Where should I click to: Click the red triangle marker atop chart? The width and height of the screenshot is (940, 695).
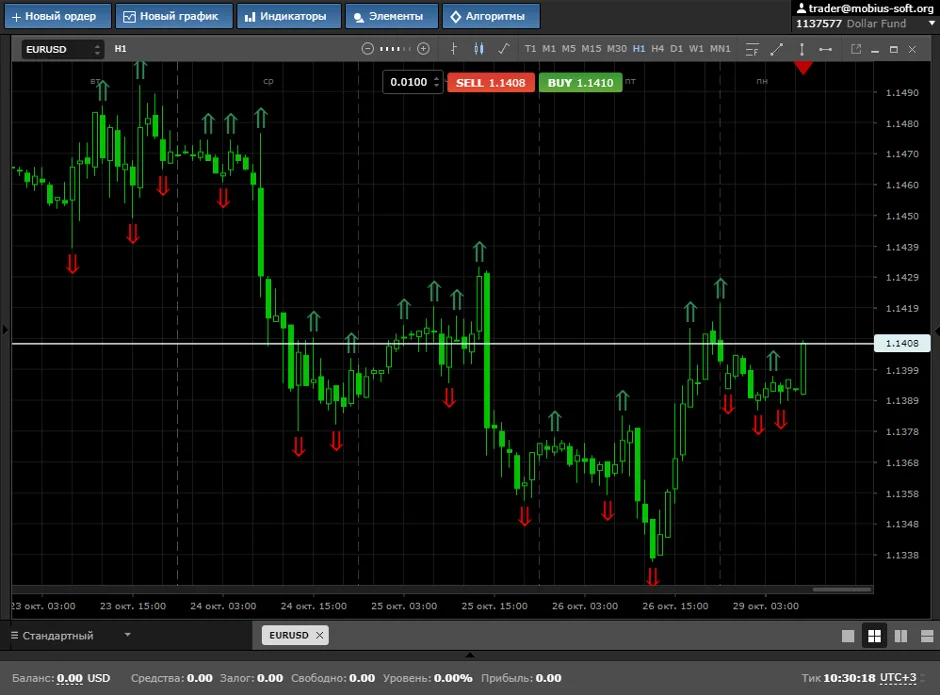point(803,68)
